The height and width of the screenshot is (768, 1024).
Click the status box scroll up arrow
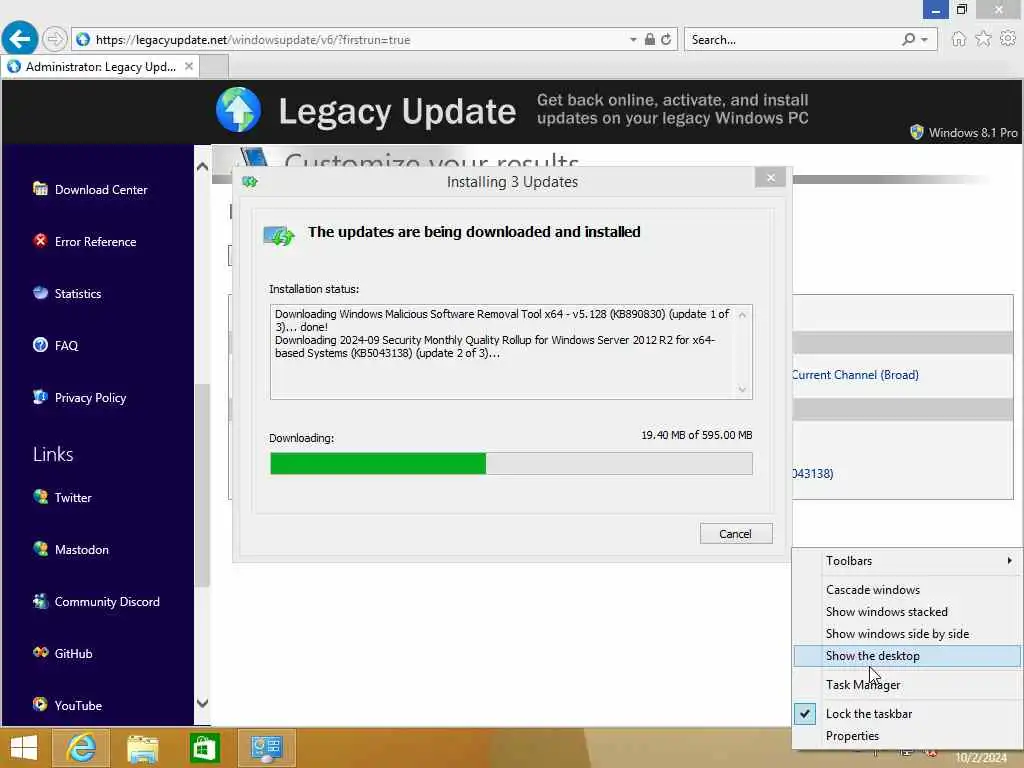[x=743, y=315]
